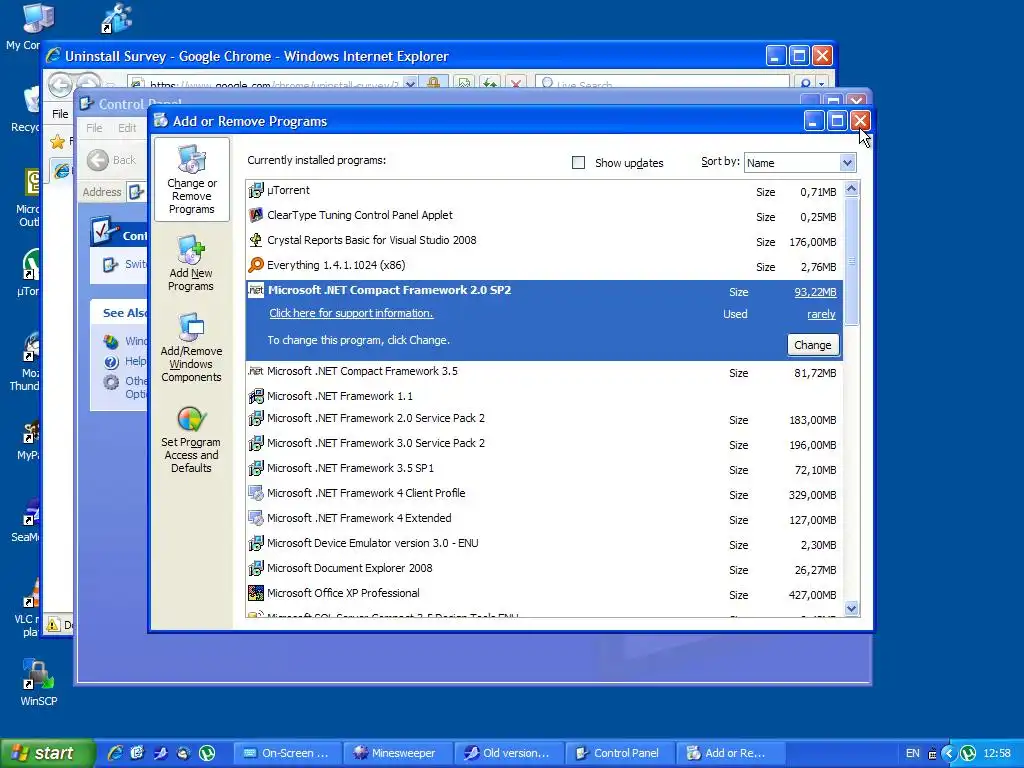Image resolution: width=1024 pixels, height=768 pixels.
Task: Close the Add or Remove Programs window
Action: [x=860, y=121]
